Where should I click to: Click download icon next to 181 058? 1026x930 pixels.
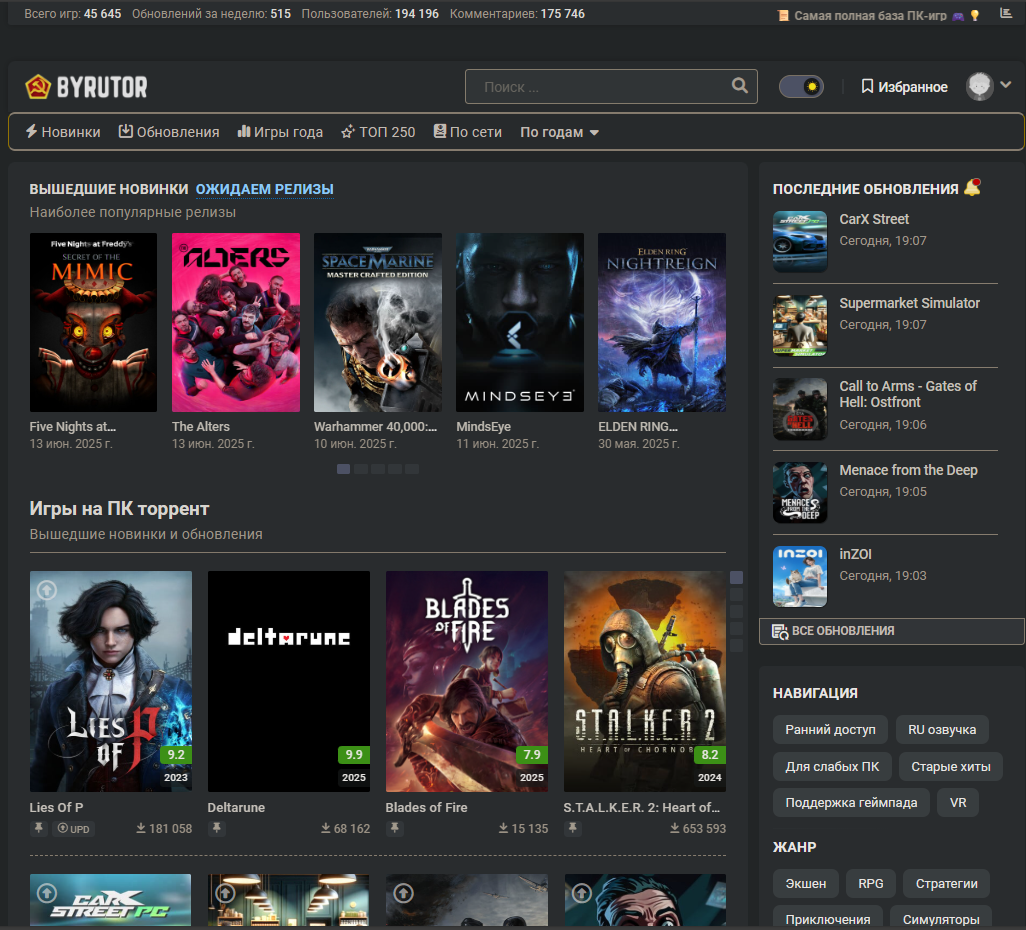(x=141, y=828)
